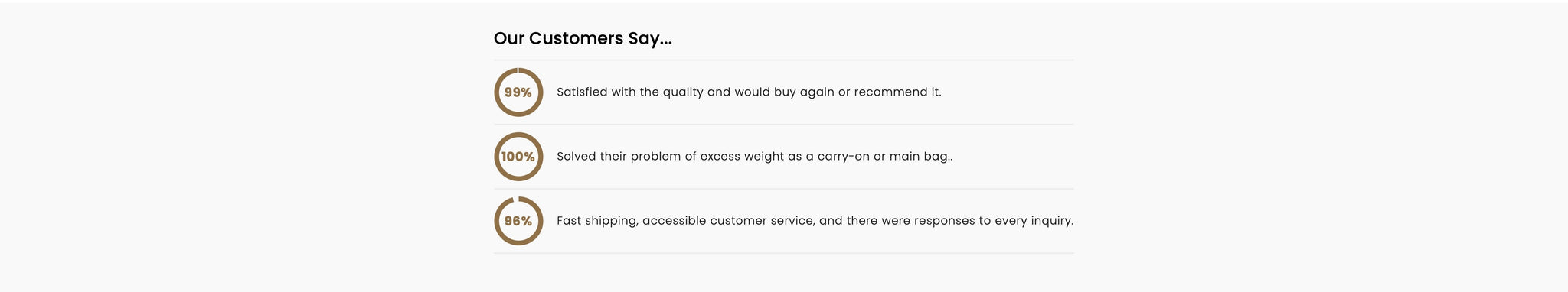Click the word 'quality' in the first statement
This screenshot has height=292, width=1568.
tap(683, 93)
